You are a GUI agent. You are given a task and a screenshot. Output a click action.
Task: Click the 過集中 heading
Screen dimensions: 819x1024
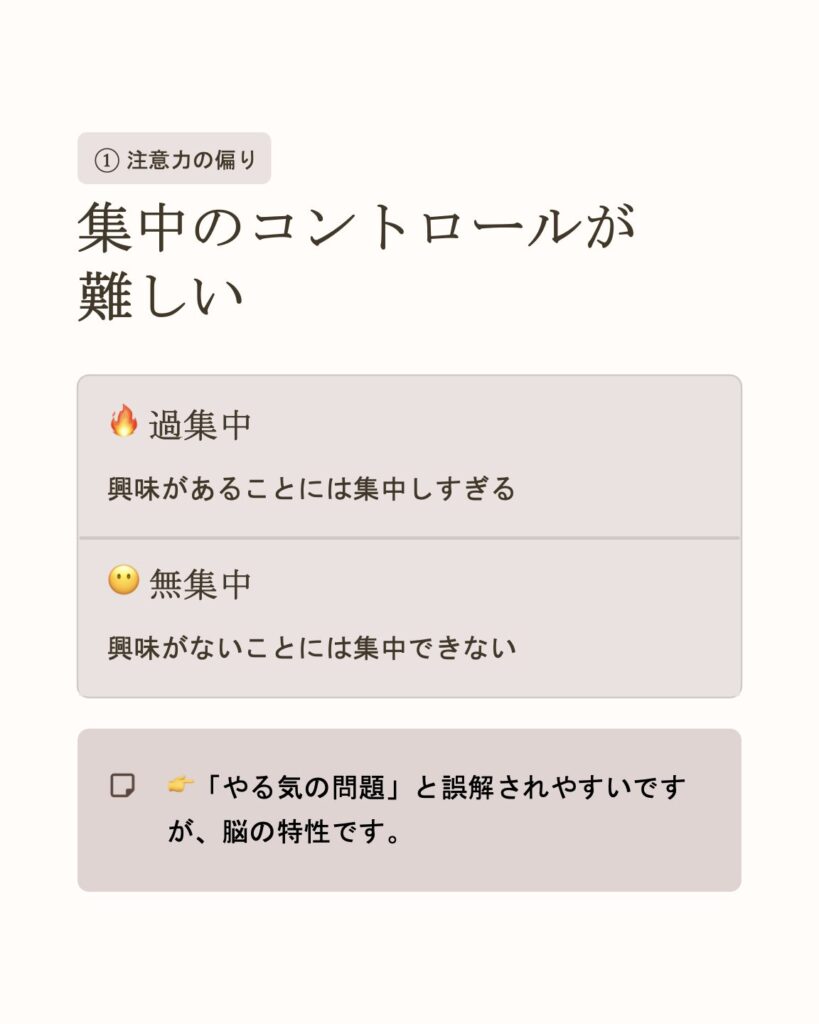point(200,425)
